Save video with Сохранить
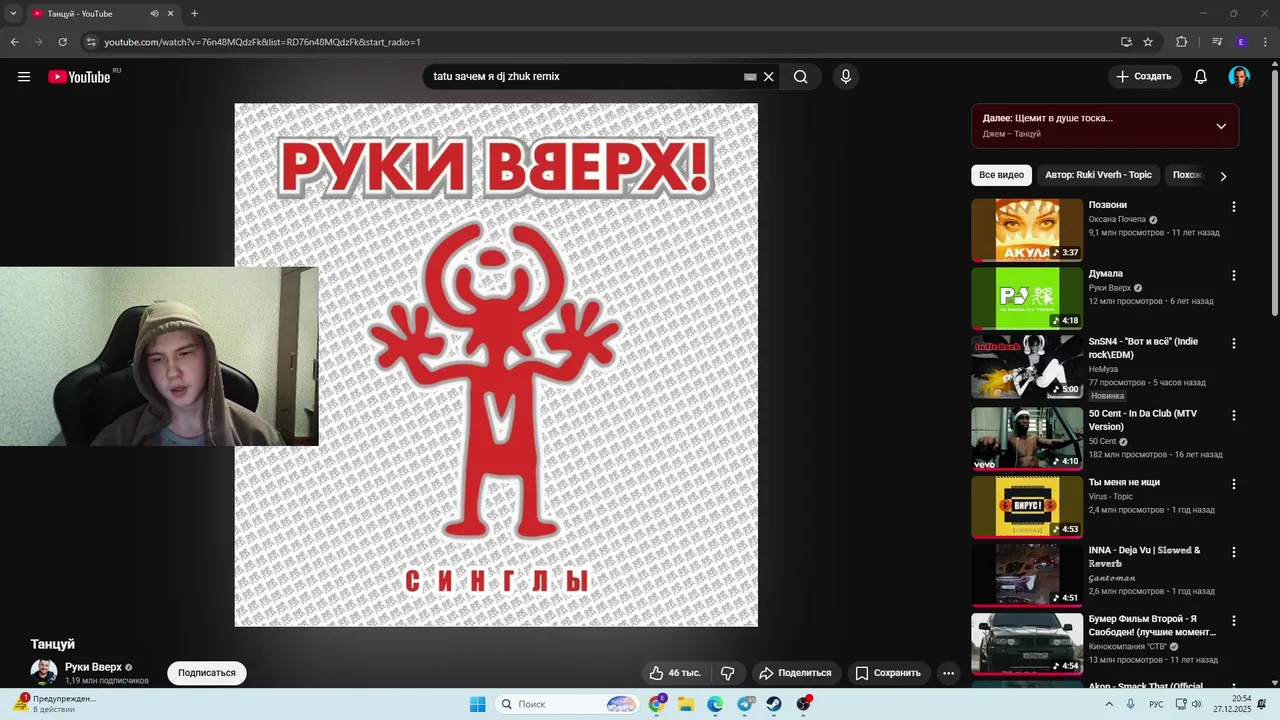 coord(888,673)
